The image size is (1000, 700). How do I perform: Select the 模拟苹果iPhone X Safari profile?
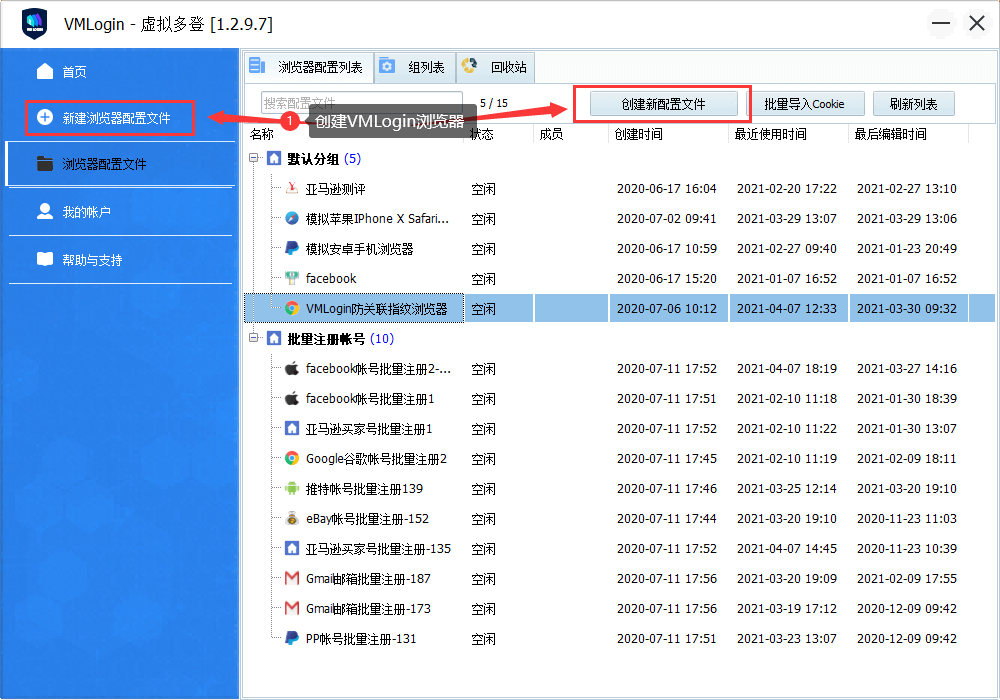coord(377,219)
